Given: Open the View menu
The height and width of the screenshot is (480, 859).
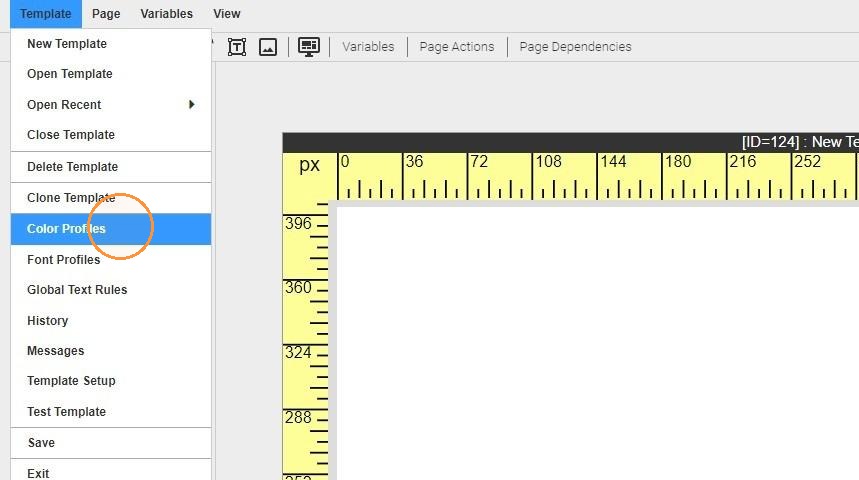Looking at the screenshot, I should point(227,14).
